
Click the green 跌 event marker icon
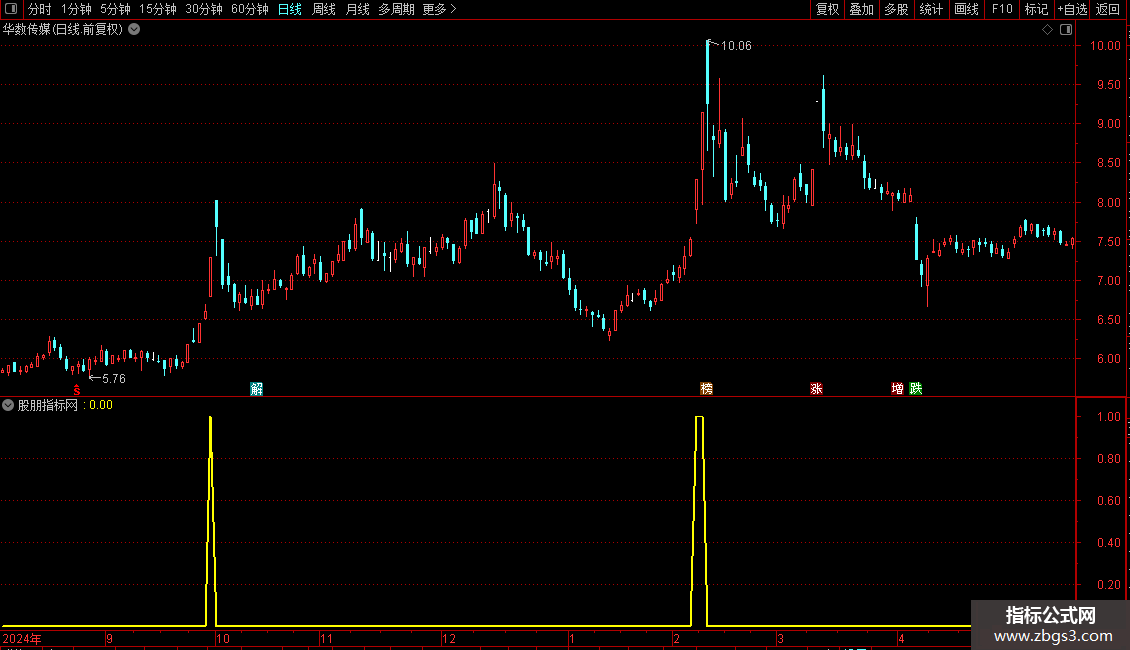click(916, 389)
